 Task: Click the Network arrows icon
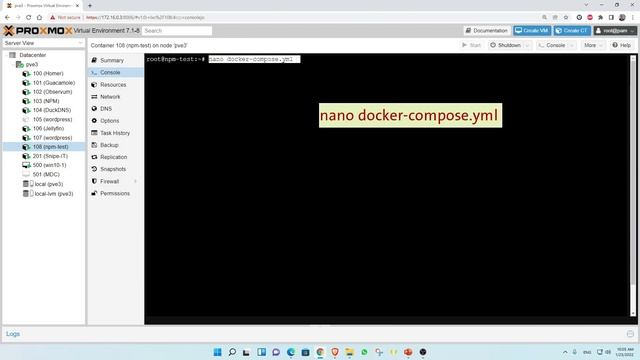click(x=94, y=97)
